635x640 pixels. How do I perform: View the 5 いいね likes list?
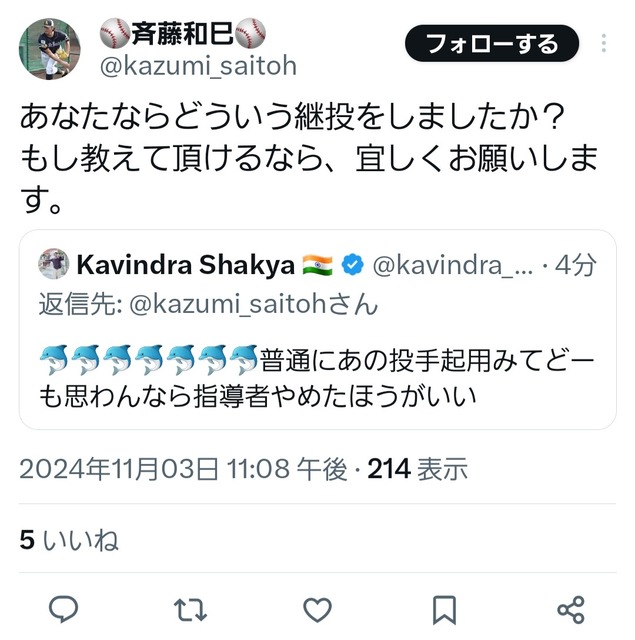click(69, 540)
